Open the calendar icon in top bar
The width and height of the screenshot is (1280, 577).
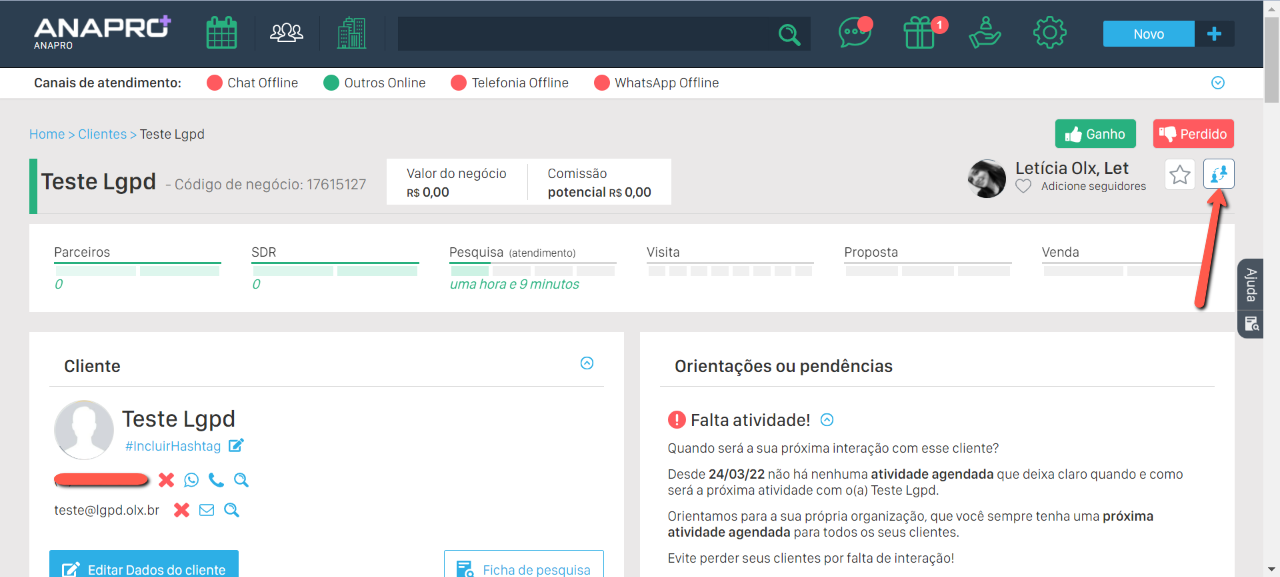point(221,33)
